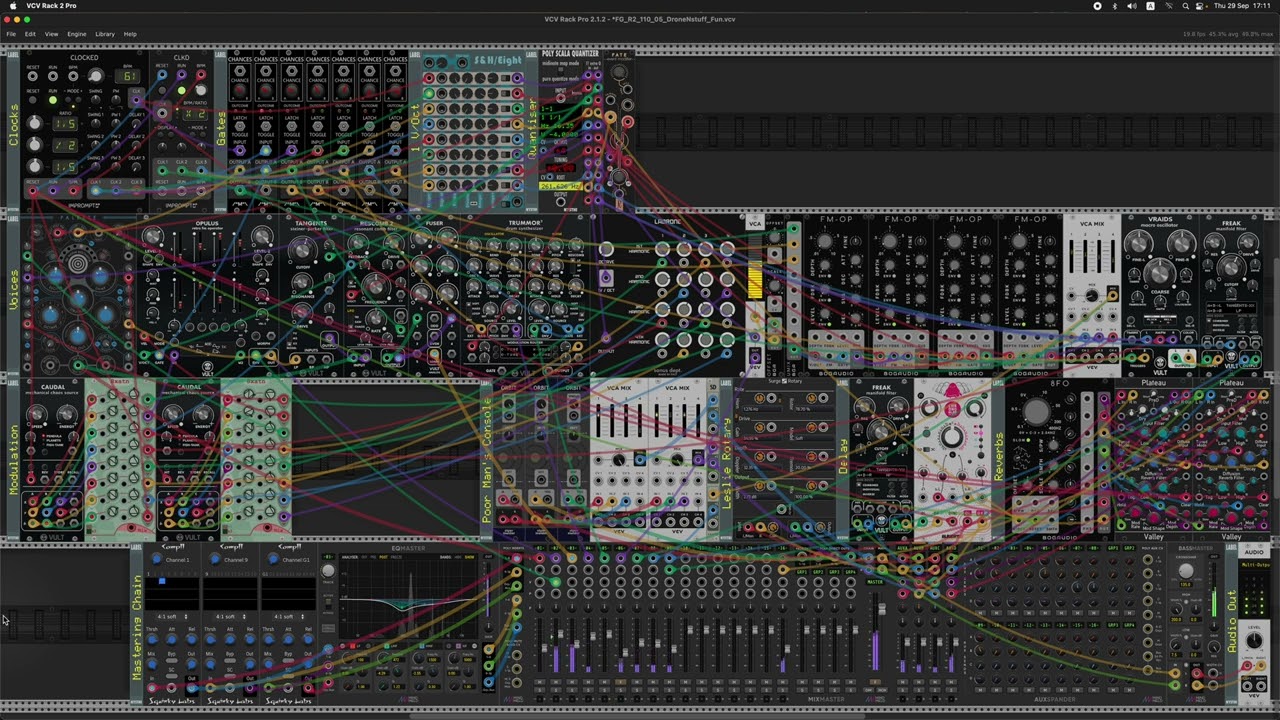Open the Edit menu
Viewport: 1280px width, 720px height.
pos(30,34)
